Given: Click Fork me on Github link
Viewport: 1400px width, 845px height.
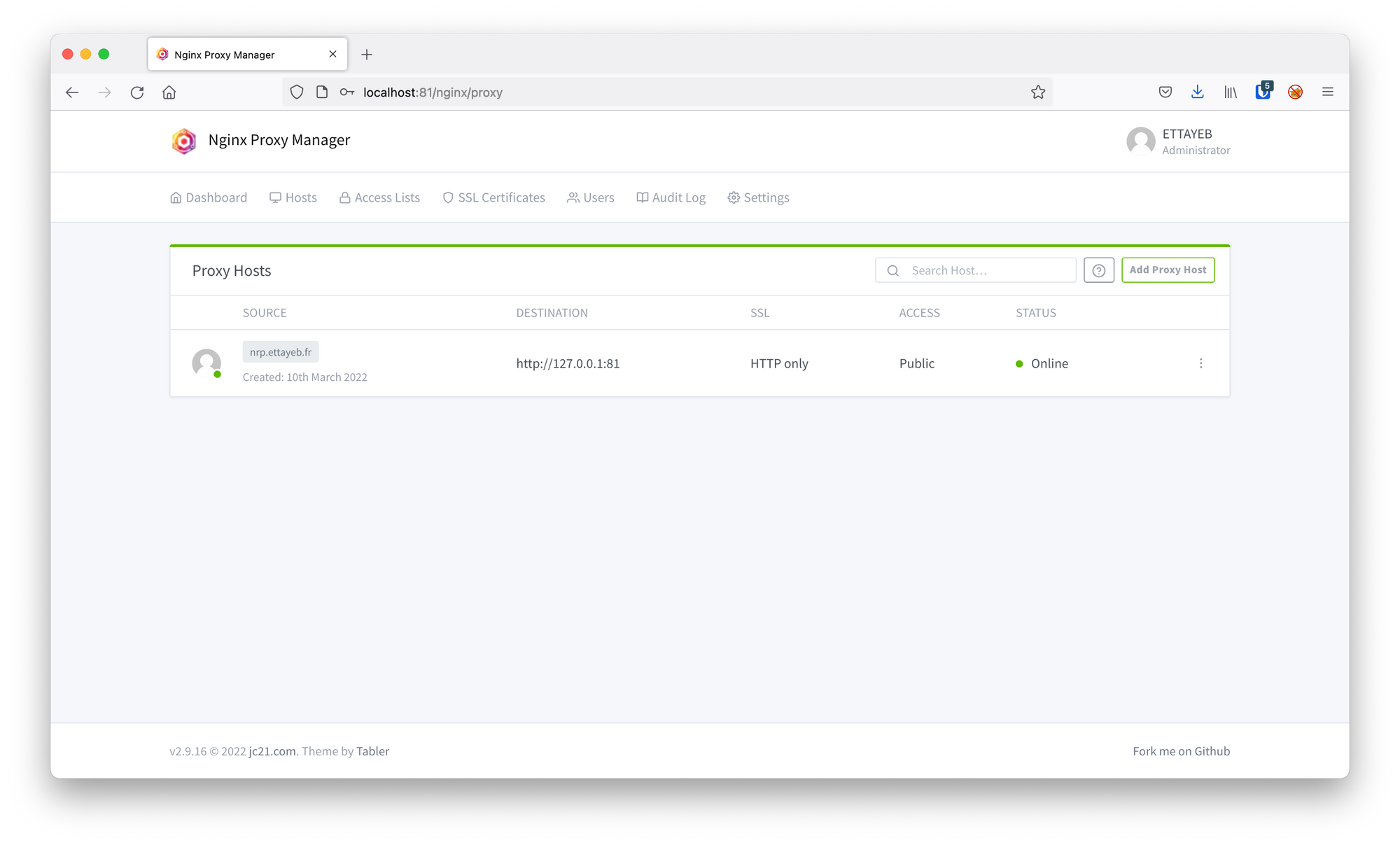Looking at the screenshot, I should click(1181, 751).
